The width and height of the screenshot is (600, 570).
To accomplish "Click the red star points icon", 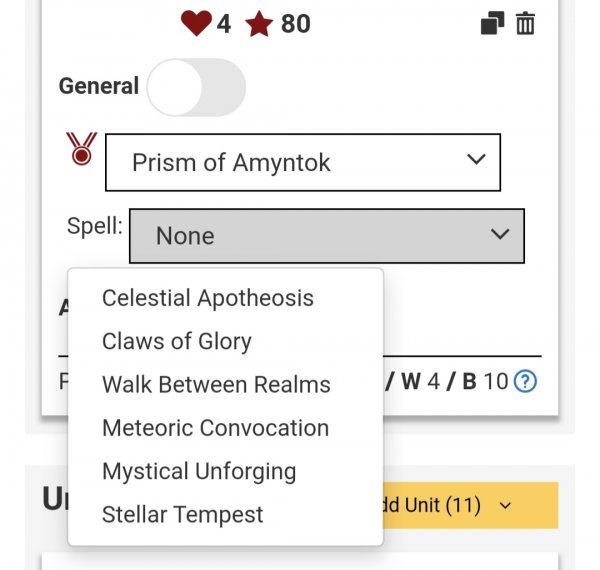I will (x=259, y=23).
